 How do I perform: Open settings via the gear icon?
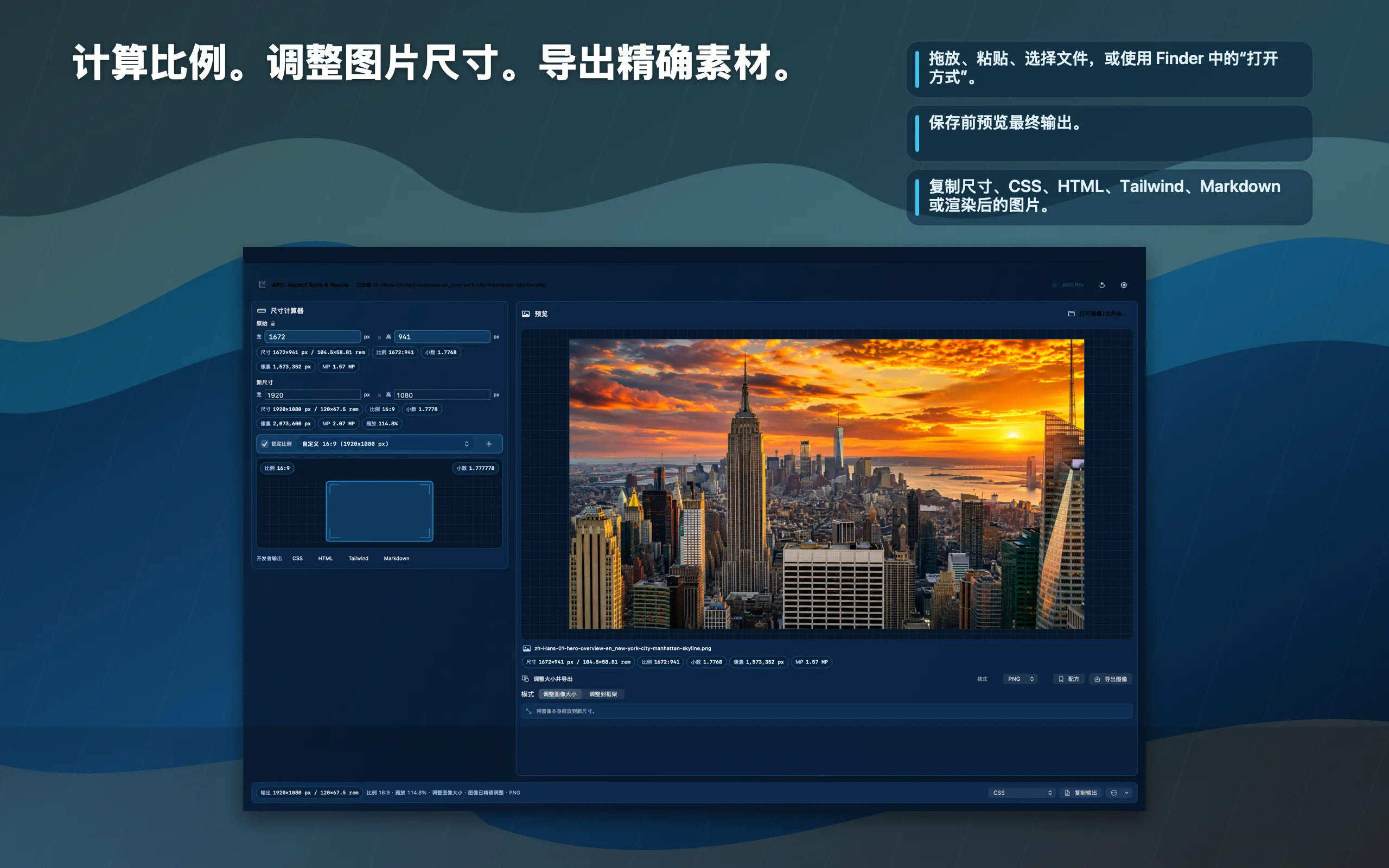(1124, 285)
